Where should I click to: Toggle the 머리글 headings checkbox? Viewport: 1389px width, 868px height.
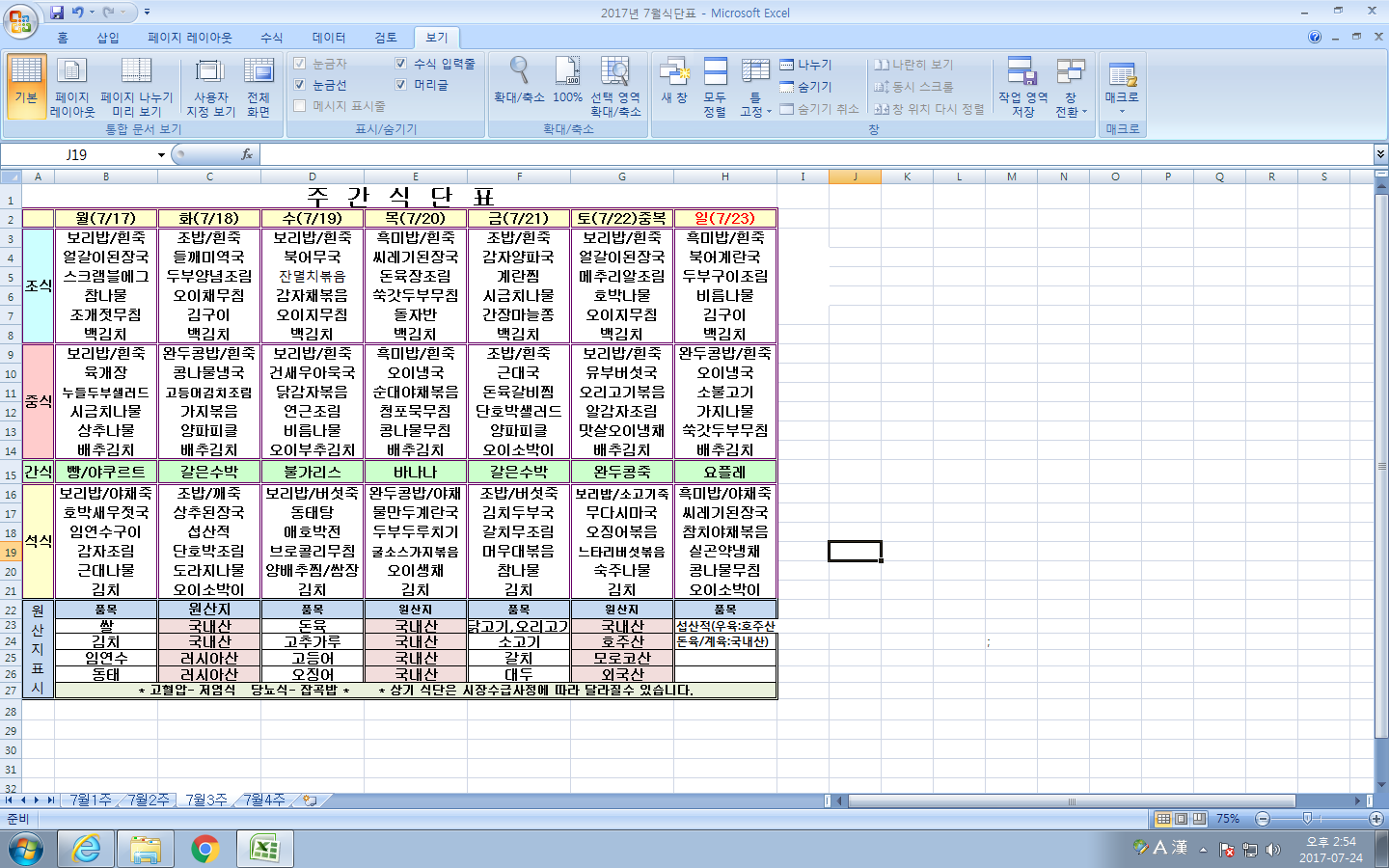[401, 85]
